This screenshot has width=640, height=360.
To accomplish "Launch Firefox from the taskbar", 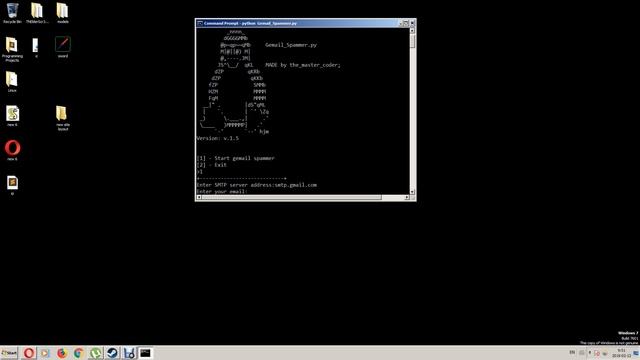I will click(62, 353).
